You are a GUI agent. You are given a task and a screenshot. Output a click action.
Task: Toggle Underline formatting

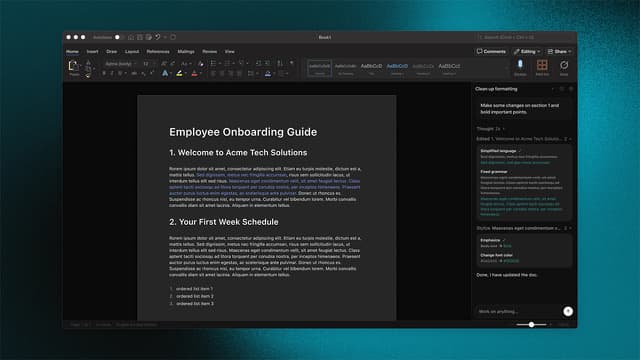tap(120, 73)
